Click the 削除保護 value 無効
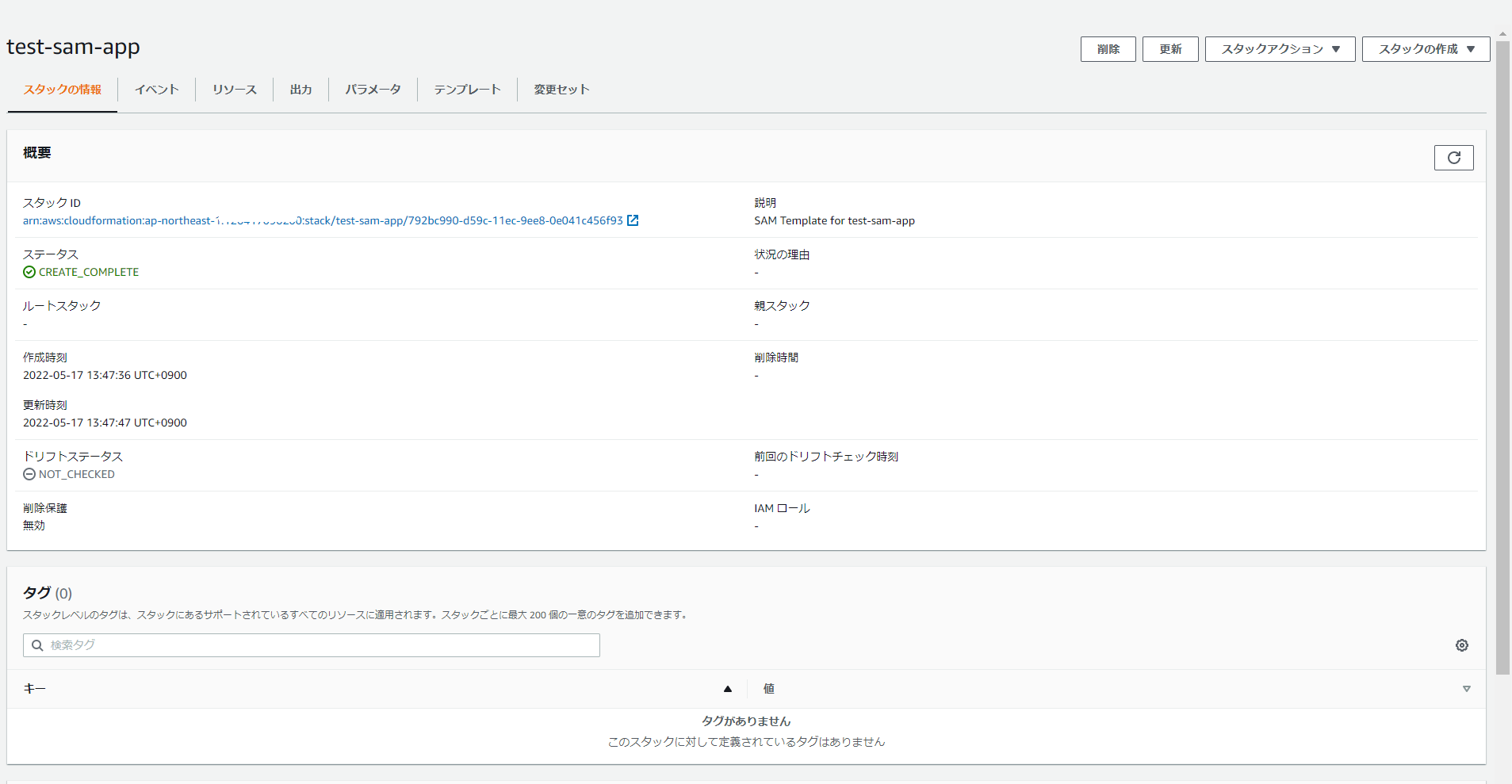 [34, 526]
